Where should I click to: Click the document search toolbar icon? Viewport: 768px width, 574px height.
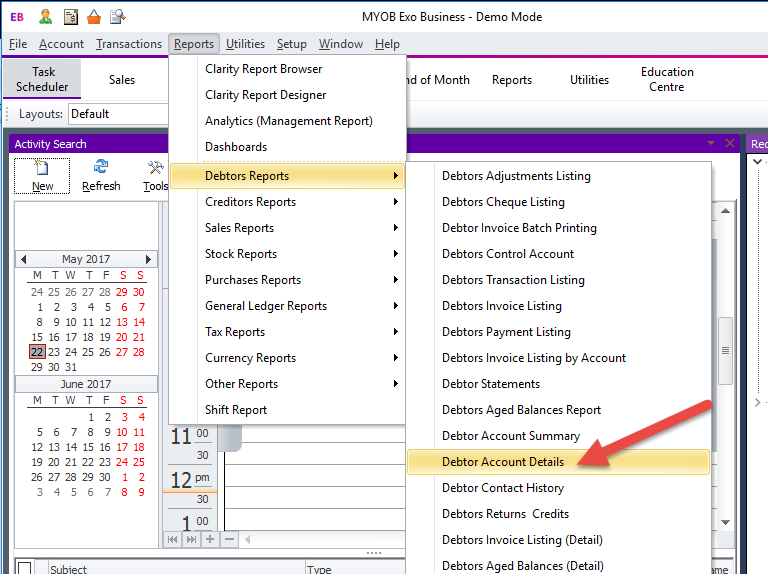click(118, 17)
